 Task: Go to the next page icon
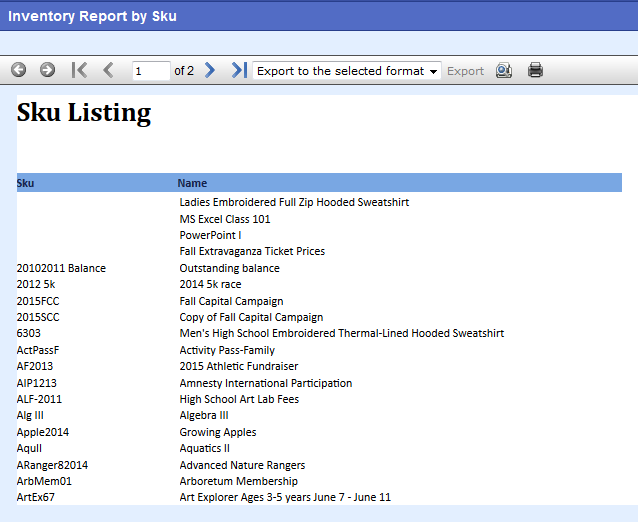pos(210,70)
